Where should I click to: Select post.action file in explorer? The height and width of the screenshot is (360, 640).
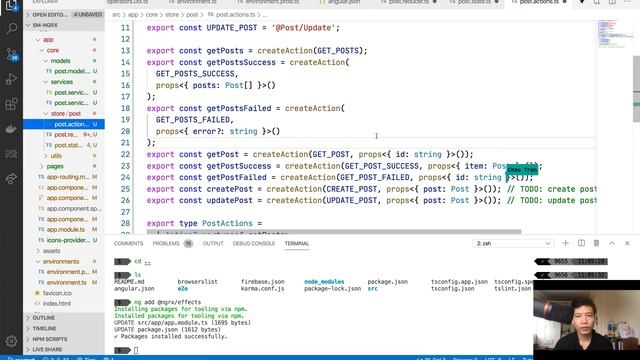tap(64, 124)
